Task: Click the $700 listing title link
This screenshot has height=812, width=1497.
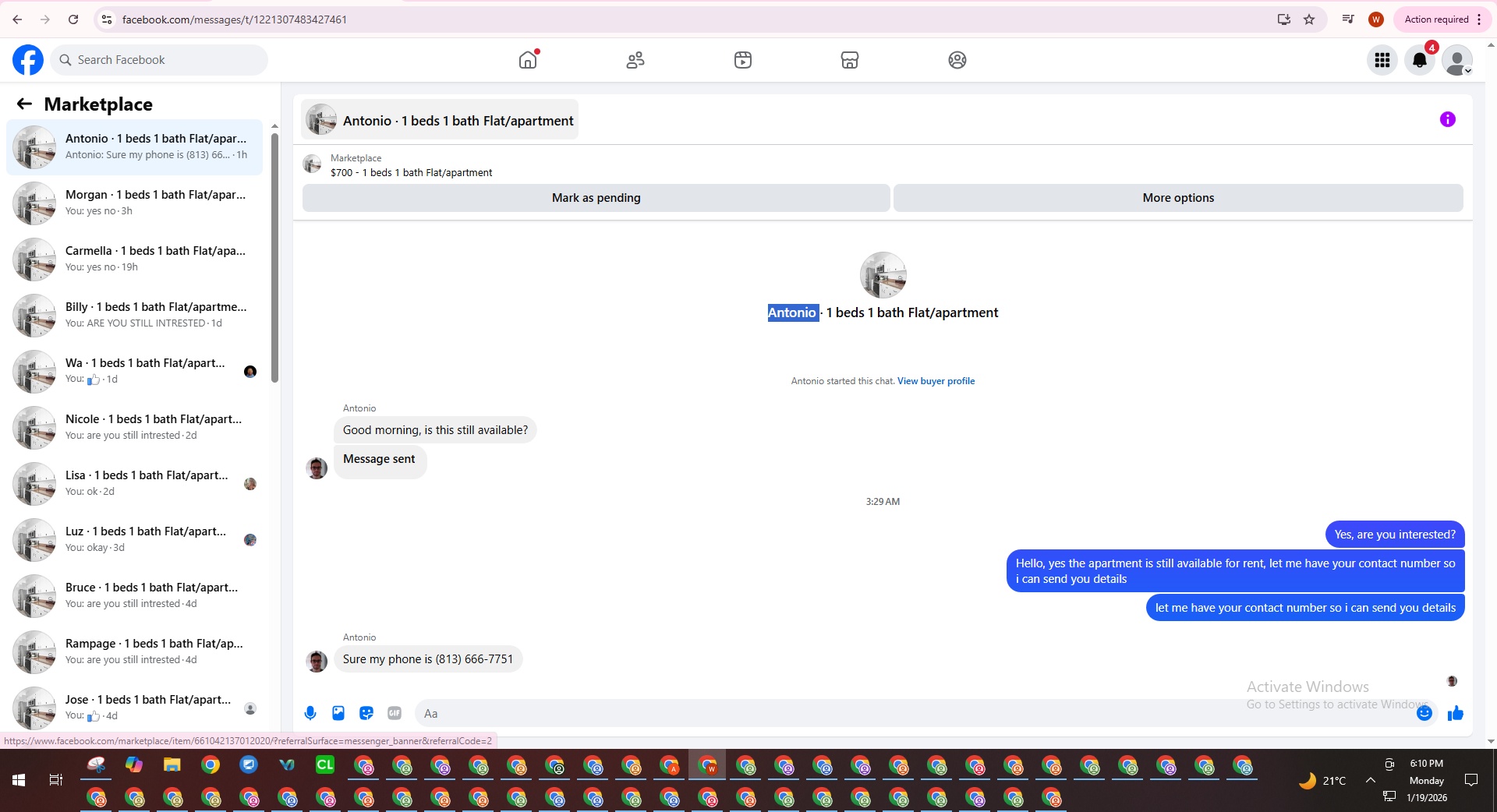Action: click(x=411, y=173)
